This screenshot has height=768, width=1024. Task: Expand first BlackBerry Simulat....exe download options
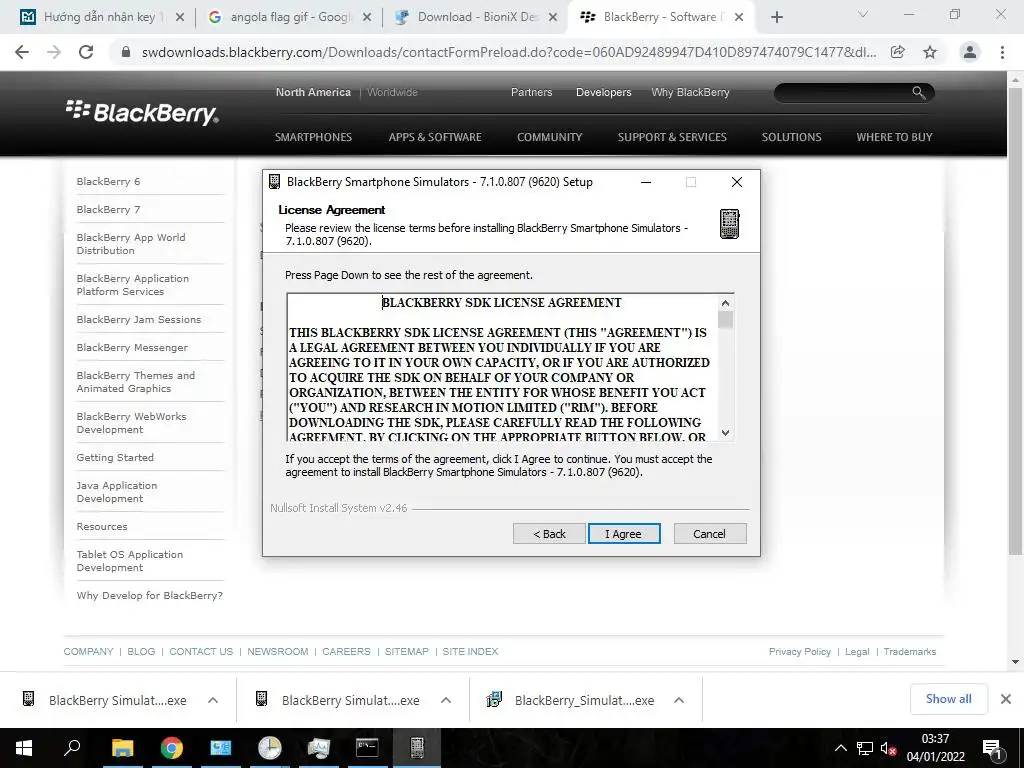pyautogui.click(x=213, y=700)
